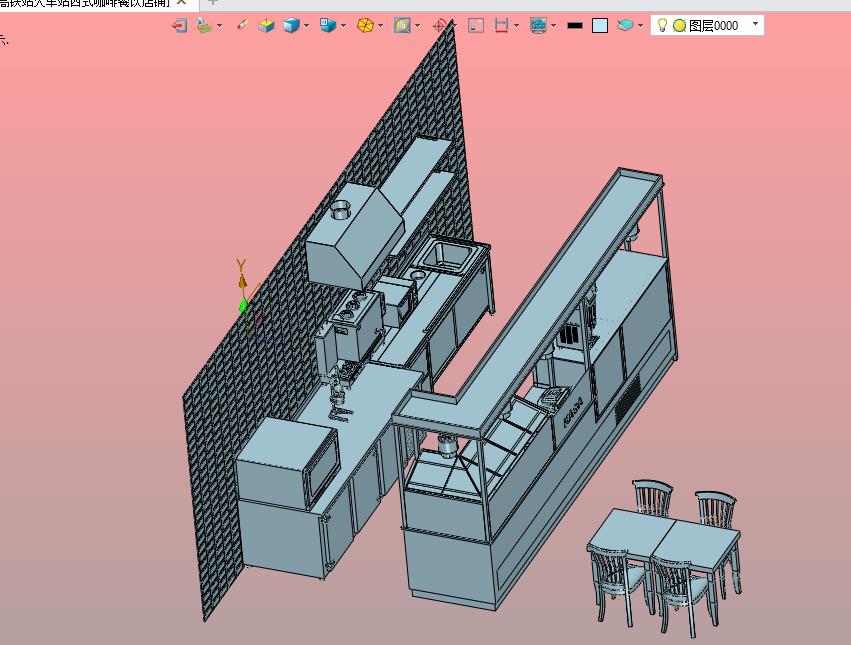Expand the orange polyhedron icon's dropdown arrow

tap(380, 26)
